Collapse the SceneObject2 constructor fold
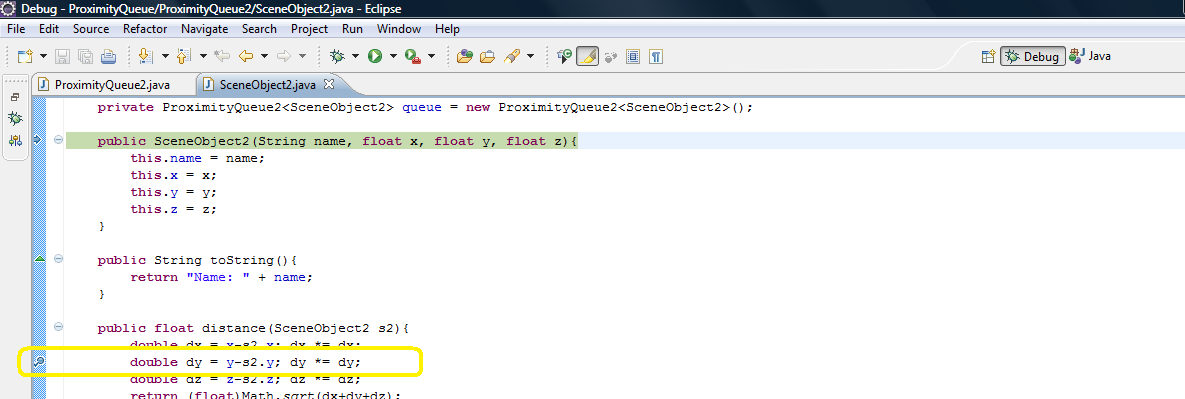1185x399 pixels. 58,140
